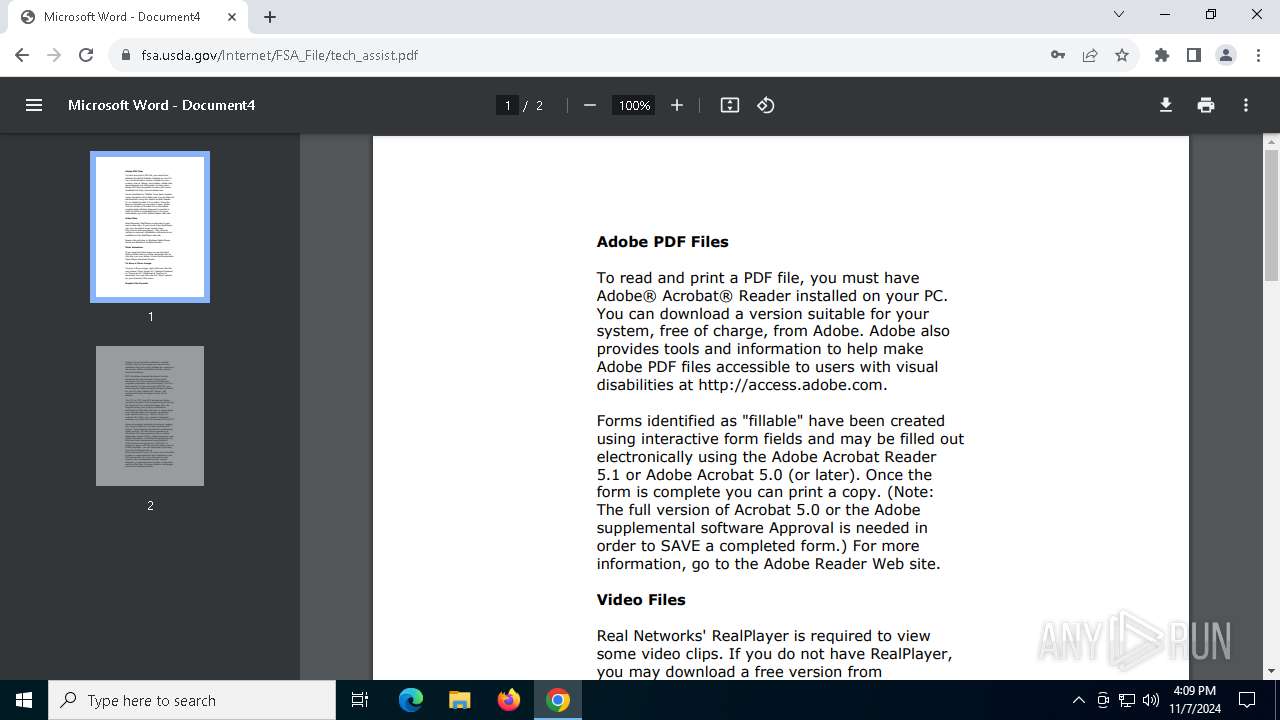This screenshot has height=720, width=1280.
Task: Click the browser forward arrow
Action: point(54,55)
